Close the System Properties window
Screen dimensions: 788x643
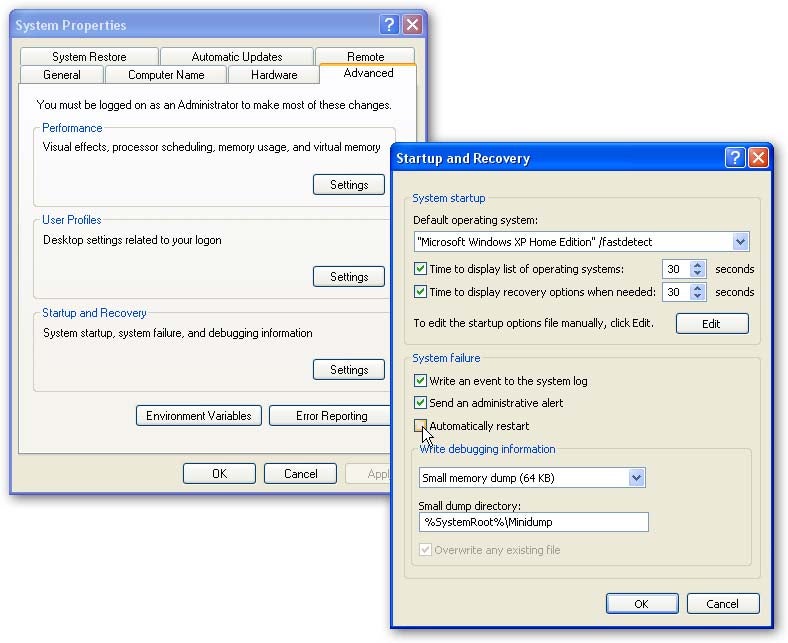click(413, 24)
